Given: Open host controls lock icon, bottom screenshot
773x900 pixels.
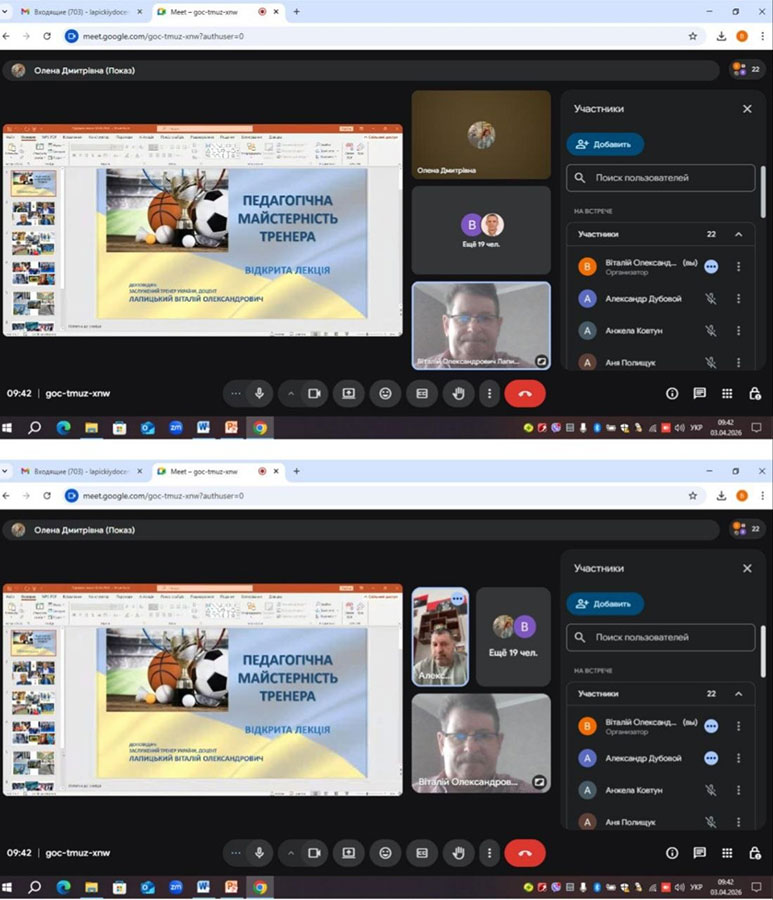Looking at the screenshot, I should click(755, 854).
